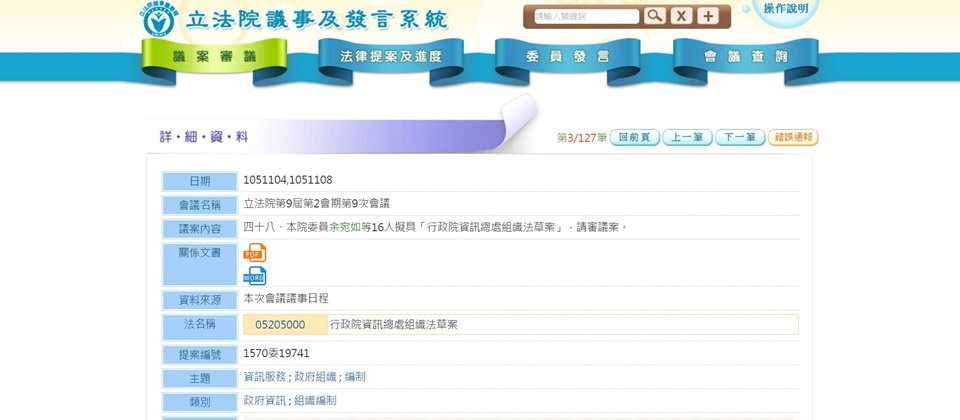Open the 議案審議 menu tab

[x=214, y=56]
